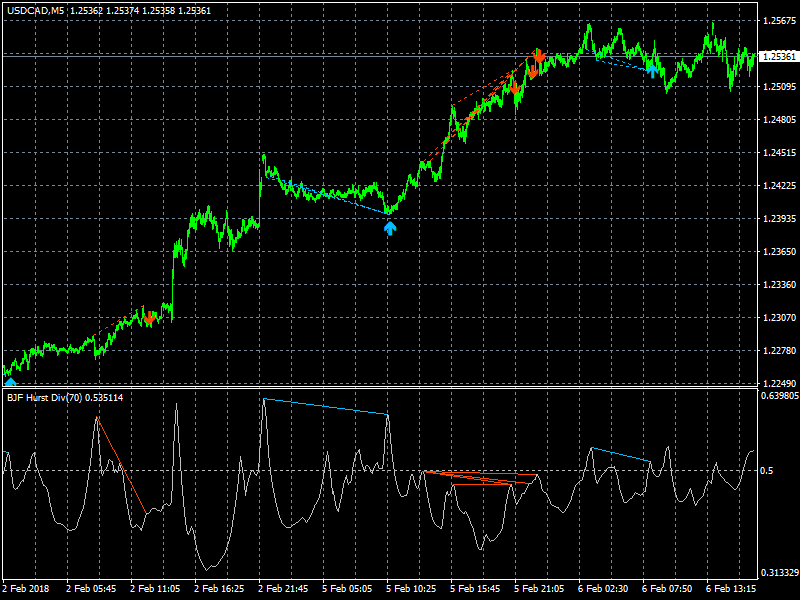Click the 2 Feb 21:45 time label
Image resolution: width=800 pixels, height=600 pixels.
tap(283, 589)
